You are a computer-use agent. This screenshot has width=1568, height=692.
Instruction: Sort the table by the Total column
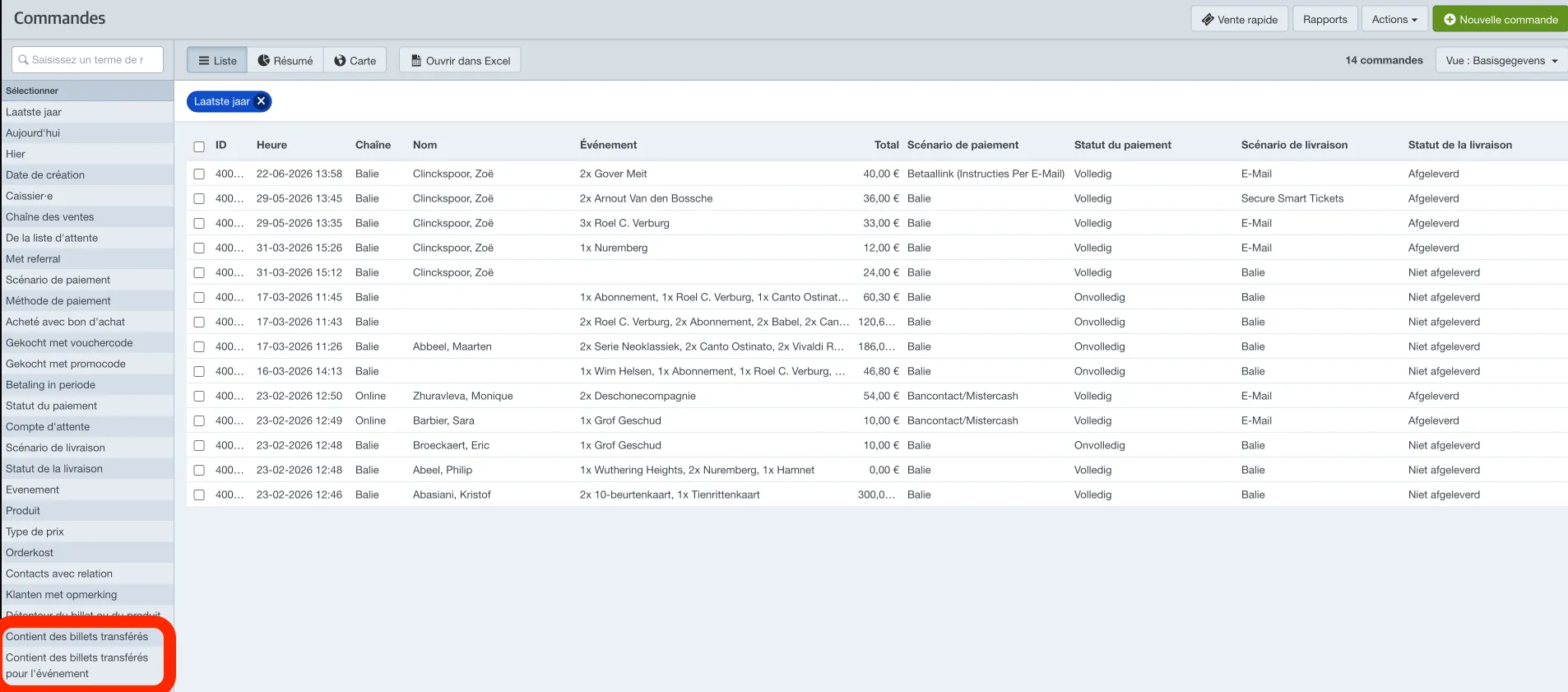point(886,145)
